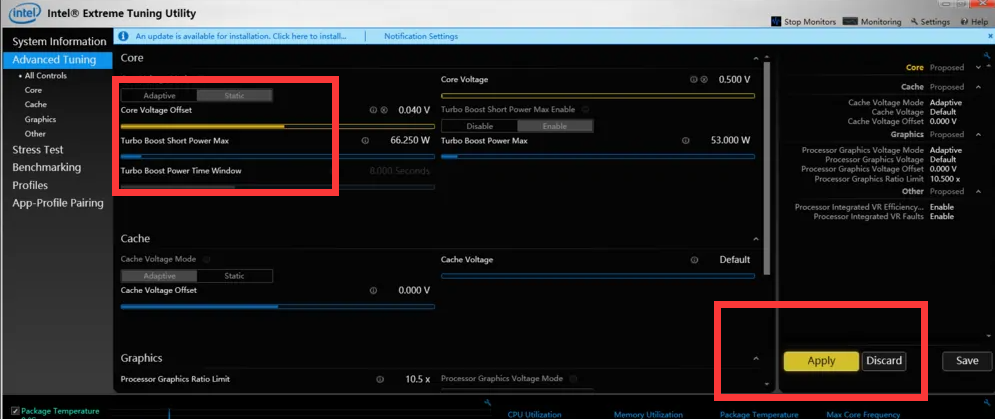Click info icon for Turbo Boost Short Power Max
The image size is (995, 419).
pos(365,140)
